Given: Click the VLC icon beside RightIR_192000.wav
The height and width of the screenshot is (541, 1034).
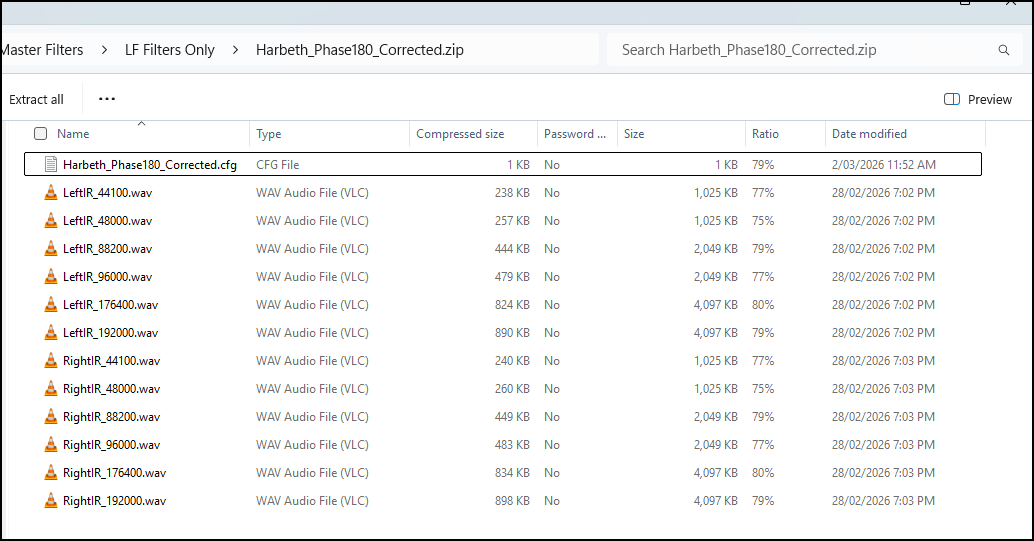Looking at the screenshot, I should pos(51,501).
